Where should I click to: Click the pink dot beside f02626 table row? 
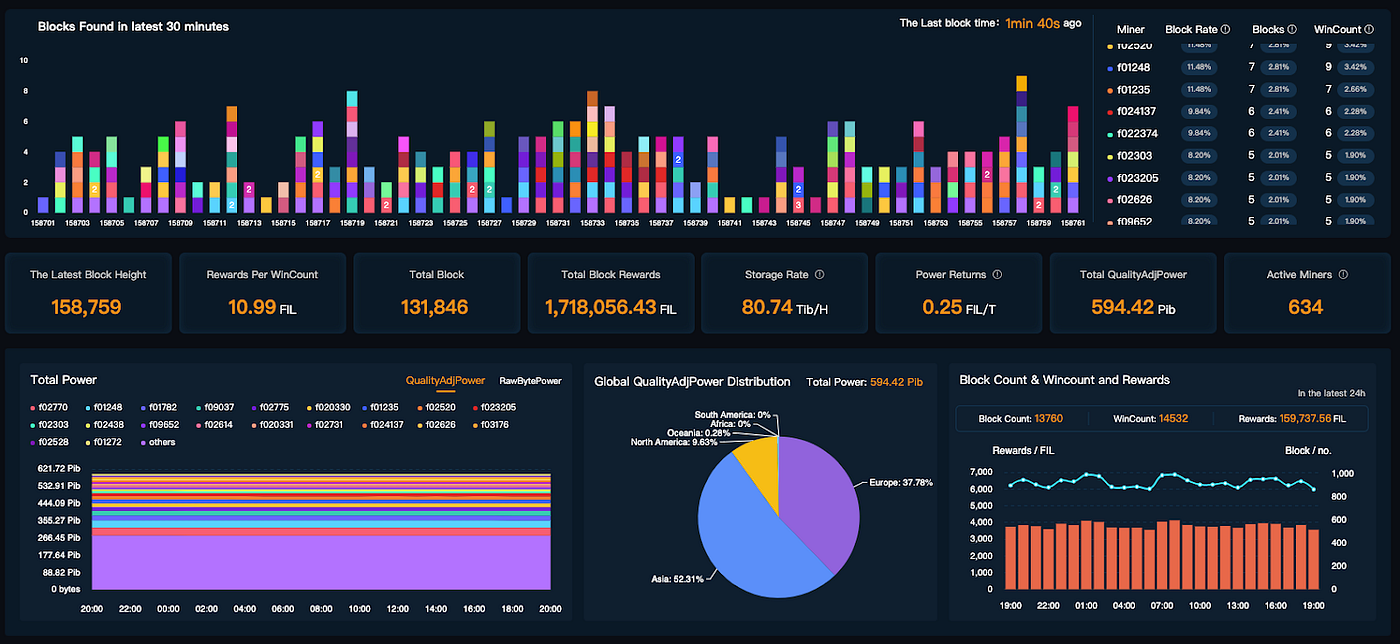click(1110, 200)
